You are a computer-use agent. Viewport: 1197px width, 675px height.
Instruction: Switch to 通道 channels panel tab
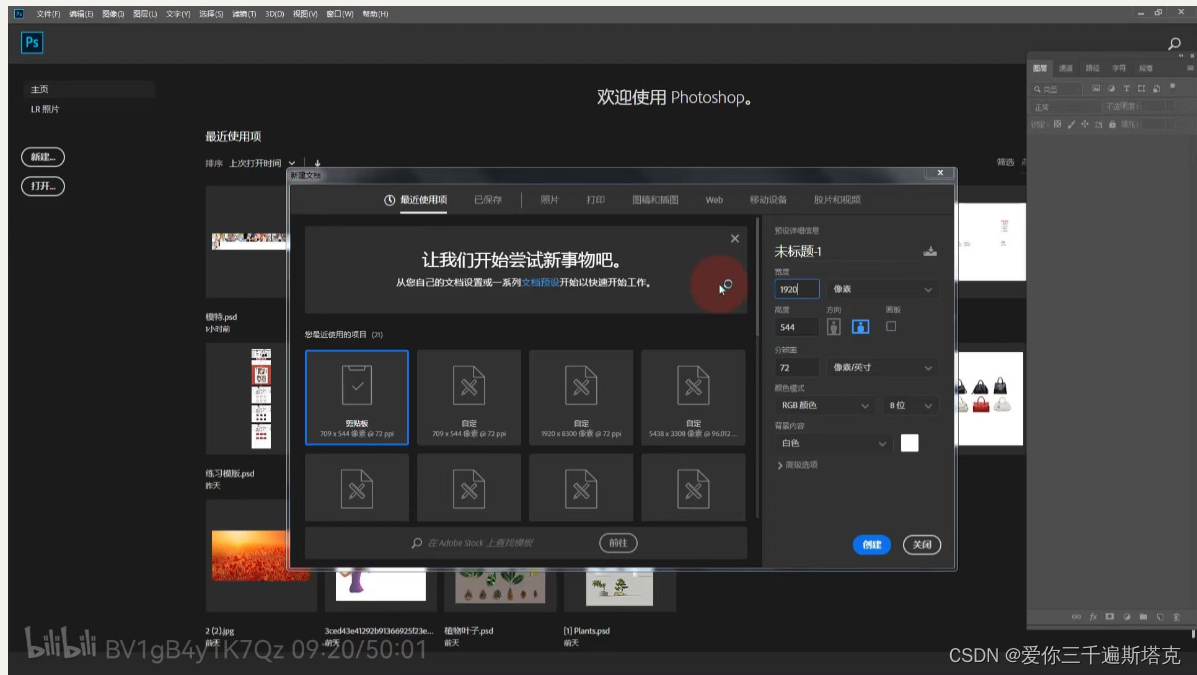pyautogui.click(x=1066, y=68)
